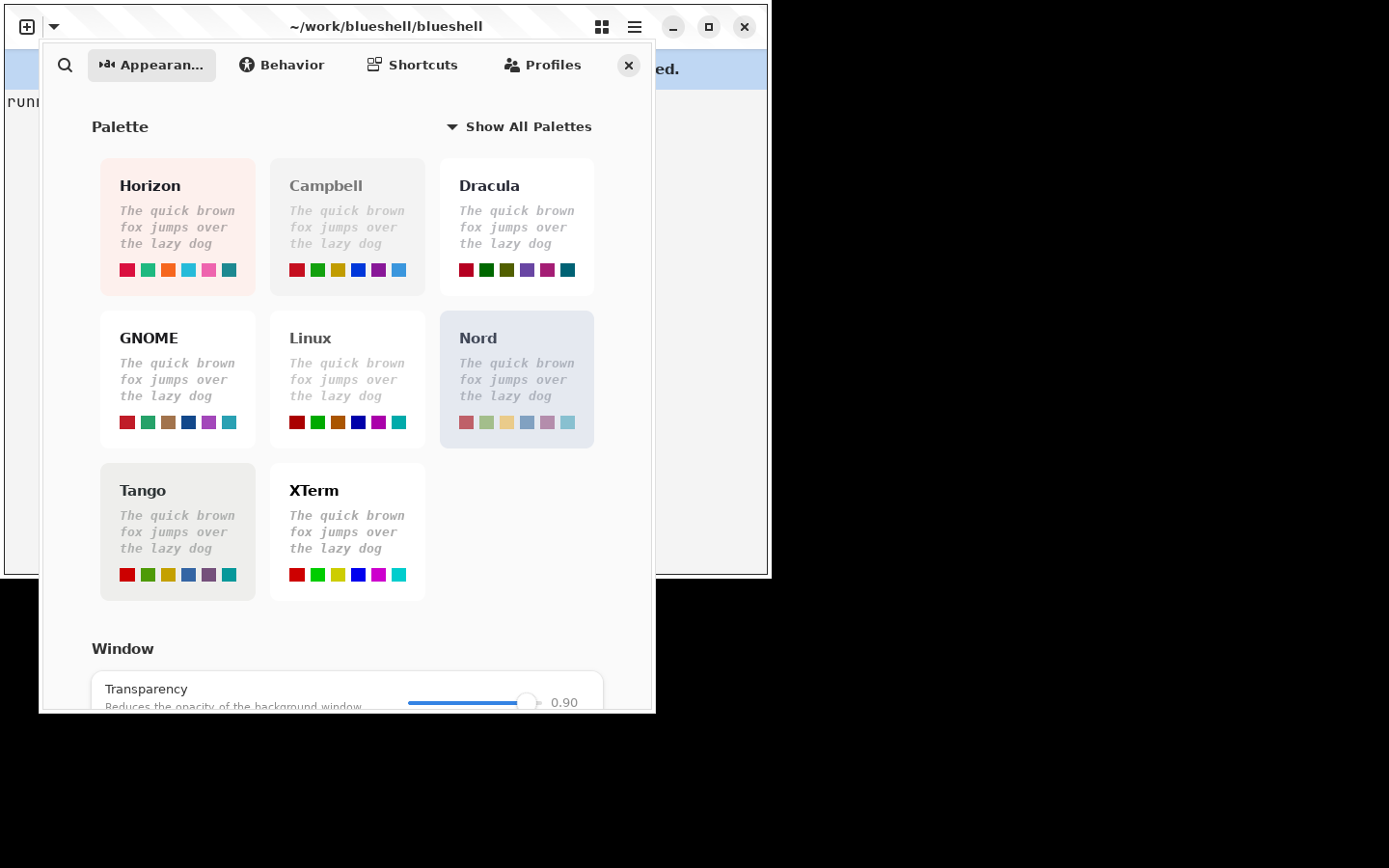Open the Profiles tab

coord(542,66)
